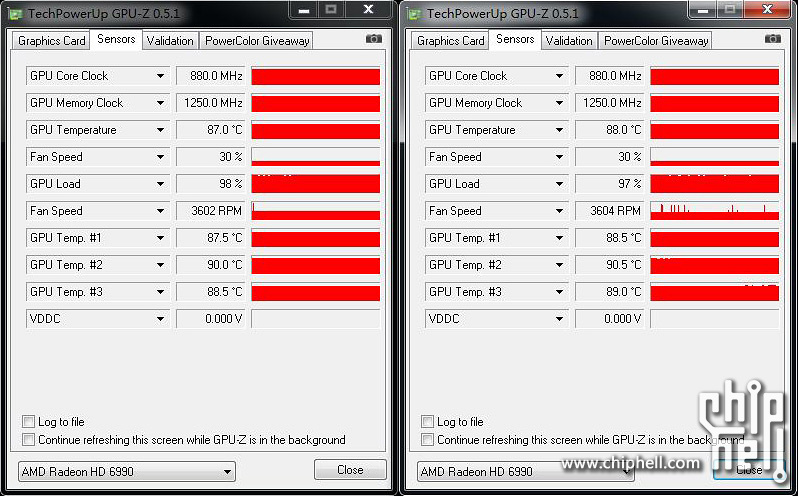Image resolution: width=798 pixels, height=496 pixels.
Task: Enable Log to file in right window
Action: point(428,422)
